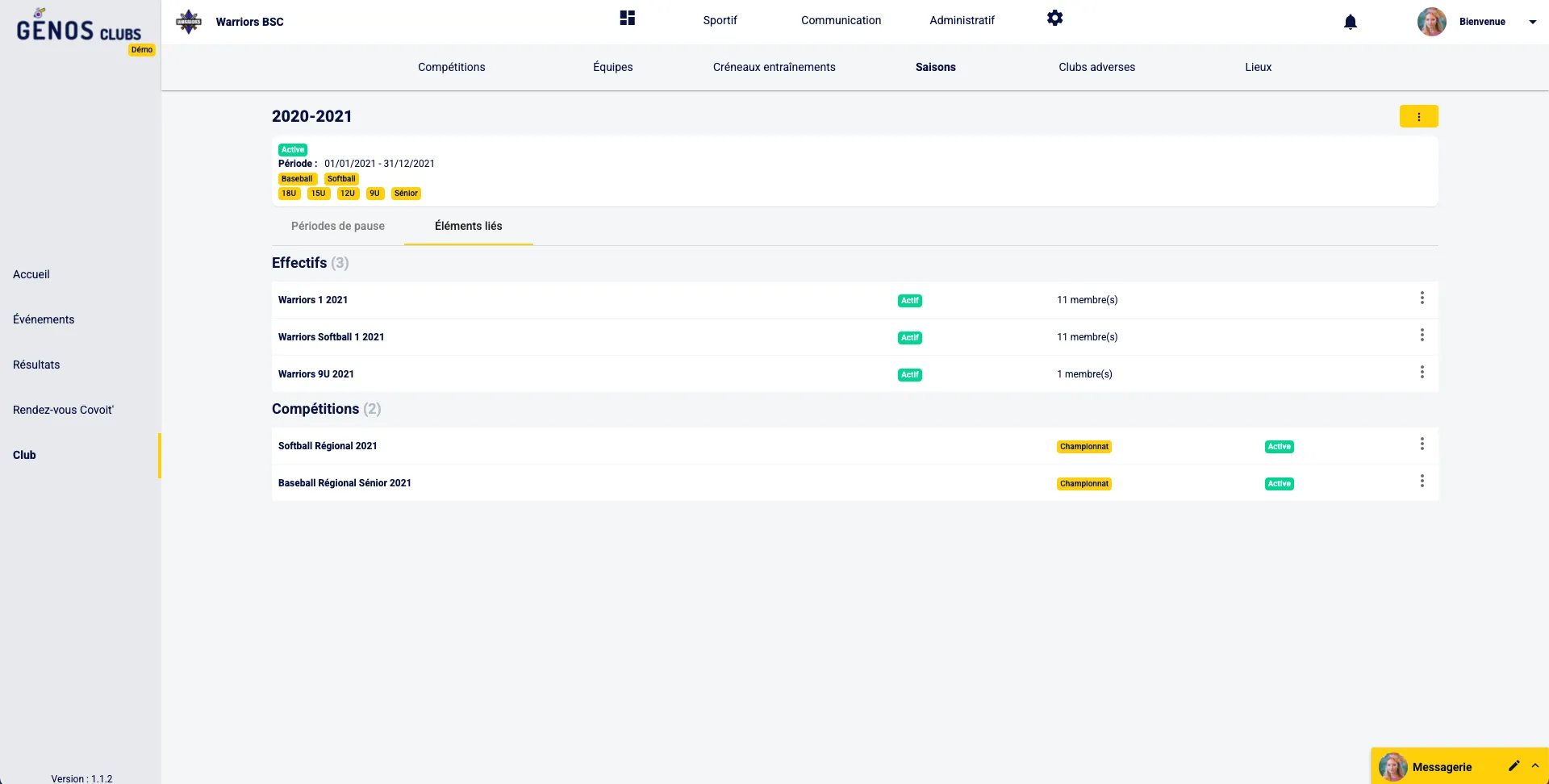Image resolution: width=1549 pixels, height=784 pixels.
Task: Open options menu for Warriors 1 2021
Action: [1422, 298]
